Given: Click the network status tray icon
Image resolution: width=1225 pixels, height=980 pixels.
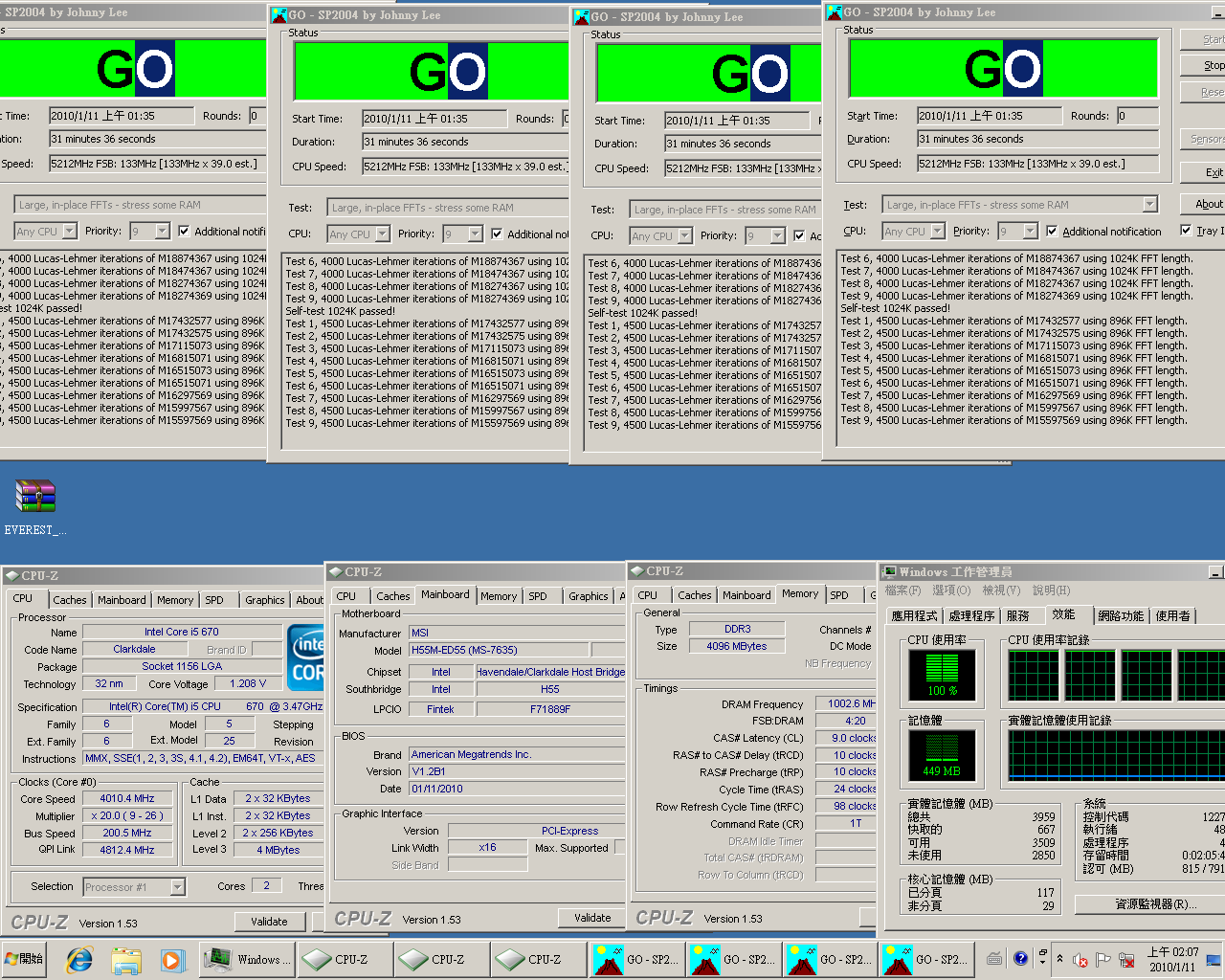Looking at the screenshot, I should click(1126, 960).
